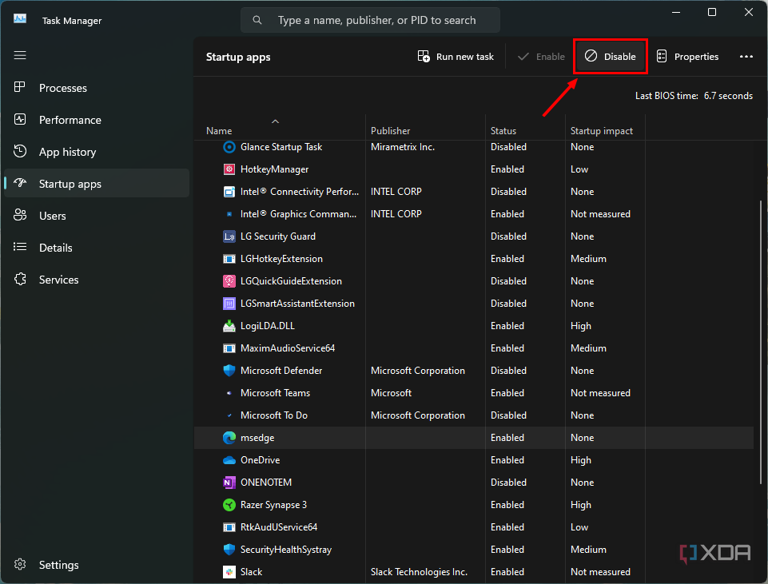Click the LGQuickGuideExtension icon
The image size is (768, 584).
(x=229, y=281)
